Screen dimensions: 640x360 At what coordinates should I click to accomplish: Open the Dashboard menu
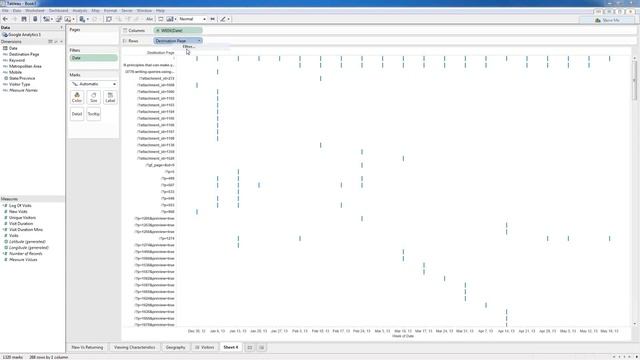(x=58, y=11)
